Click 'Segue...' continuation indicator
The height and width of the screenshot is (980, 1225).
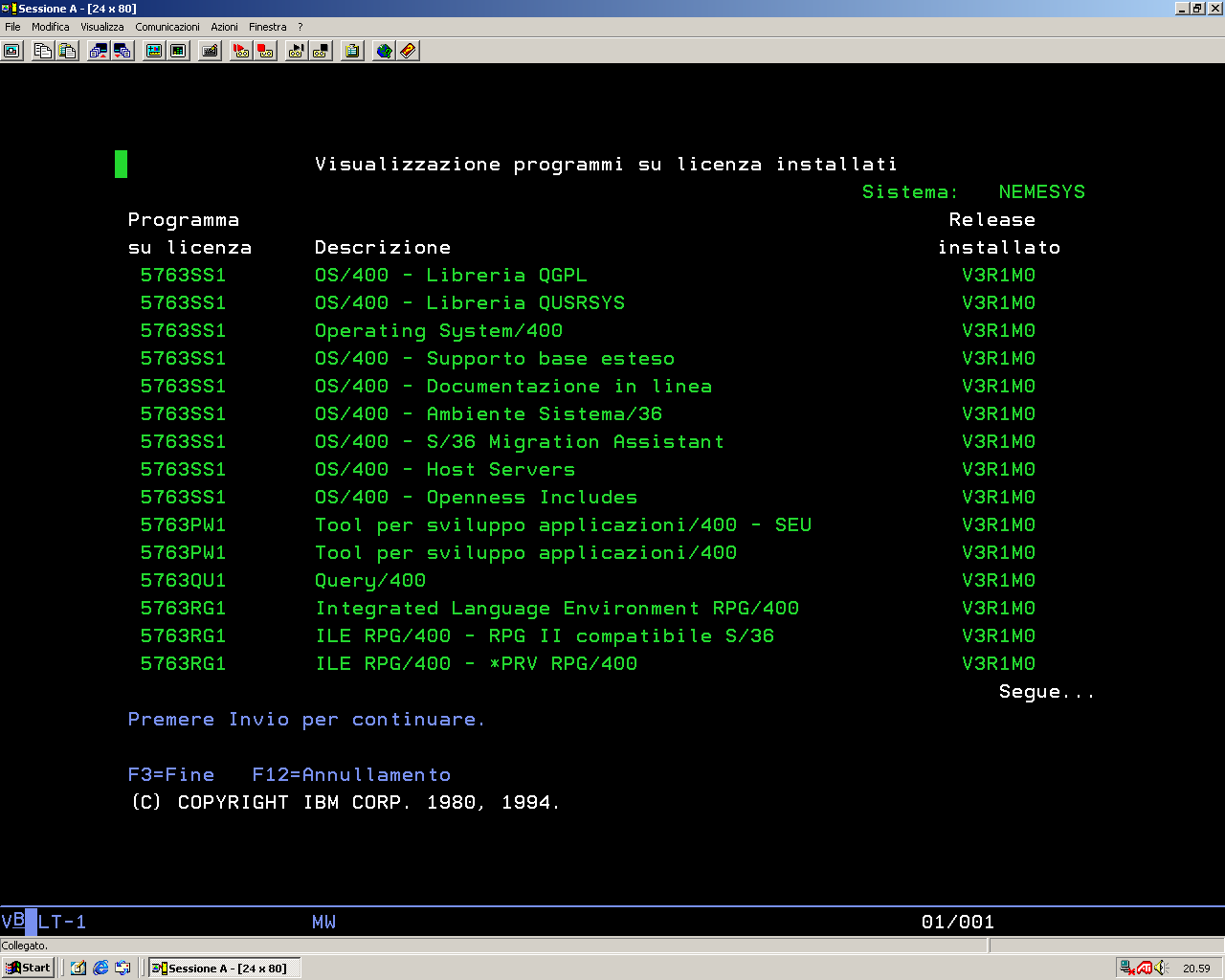[1046, 691]
